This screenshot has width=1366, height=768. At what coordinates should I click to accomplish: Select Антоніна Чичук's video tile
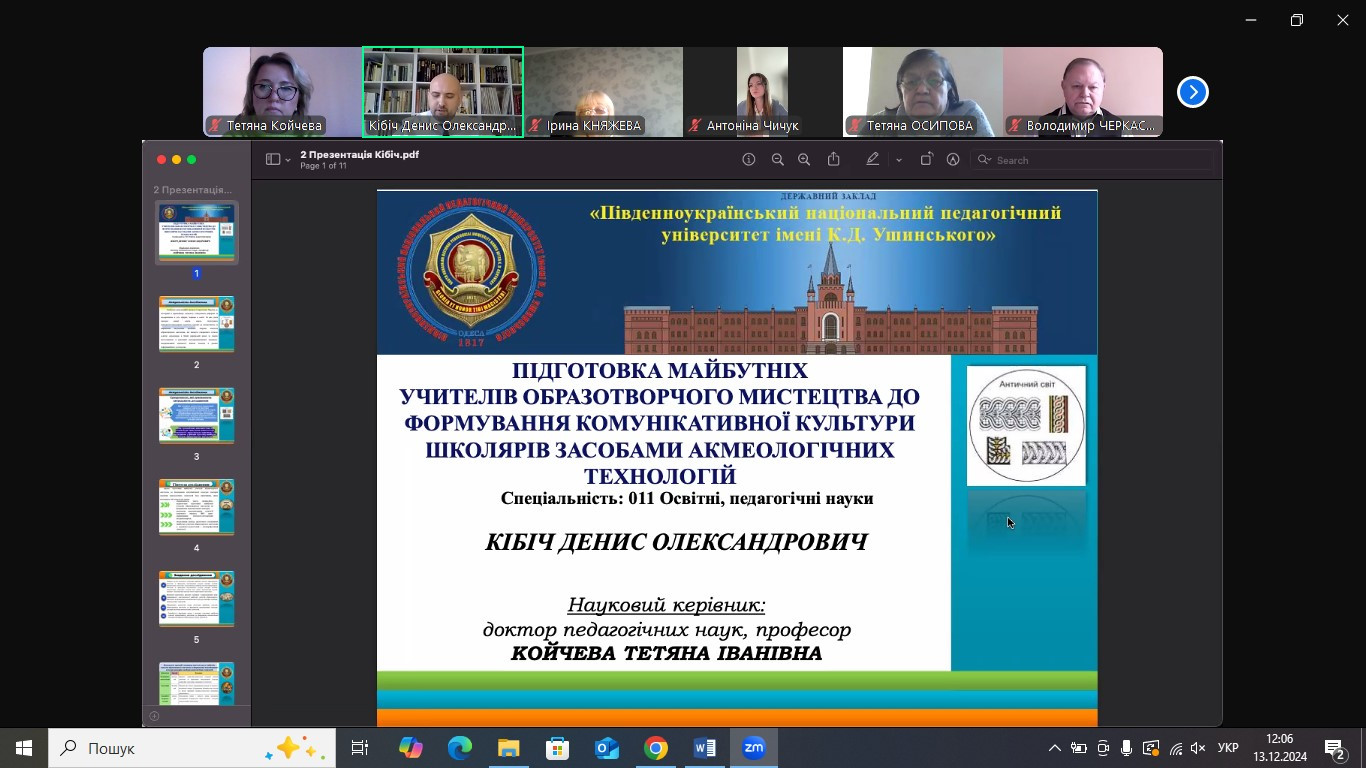pyautogui.click(x=763, y=92)
